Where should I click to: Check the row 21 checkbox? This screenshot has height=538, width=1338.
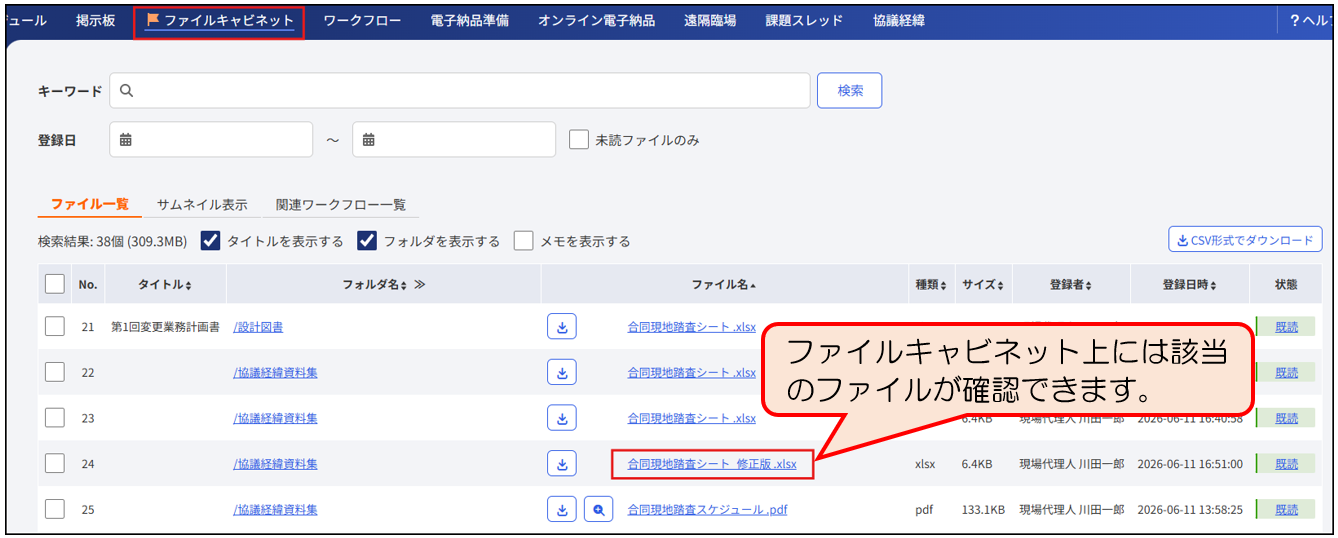pyautogui.click(x=55, y=327)
